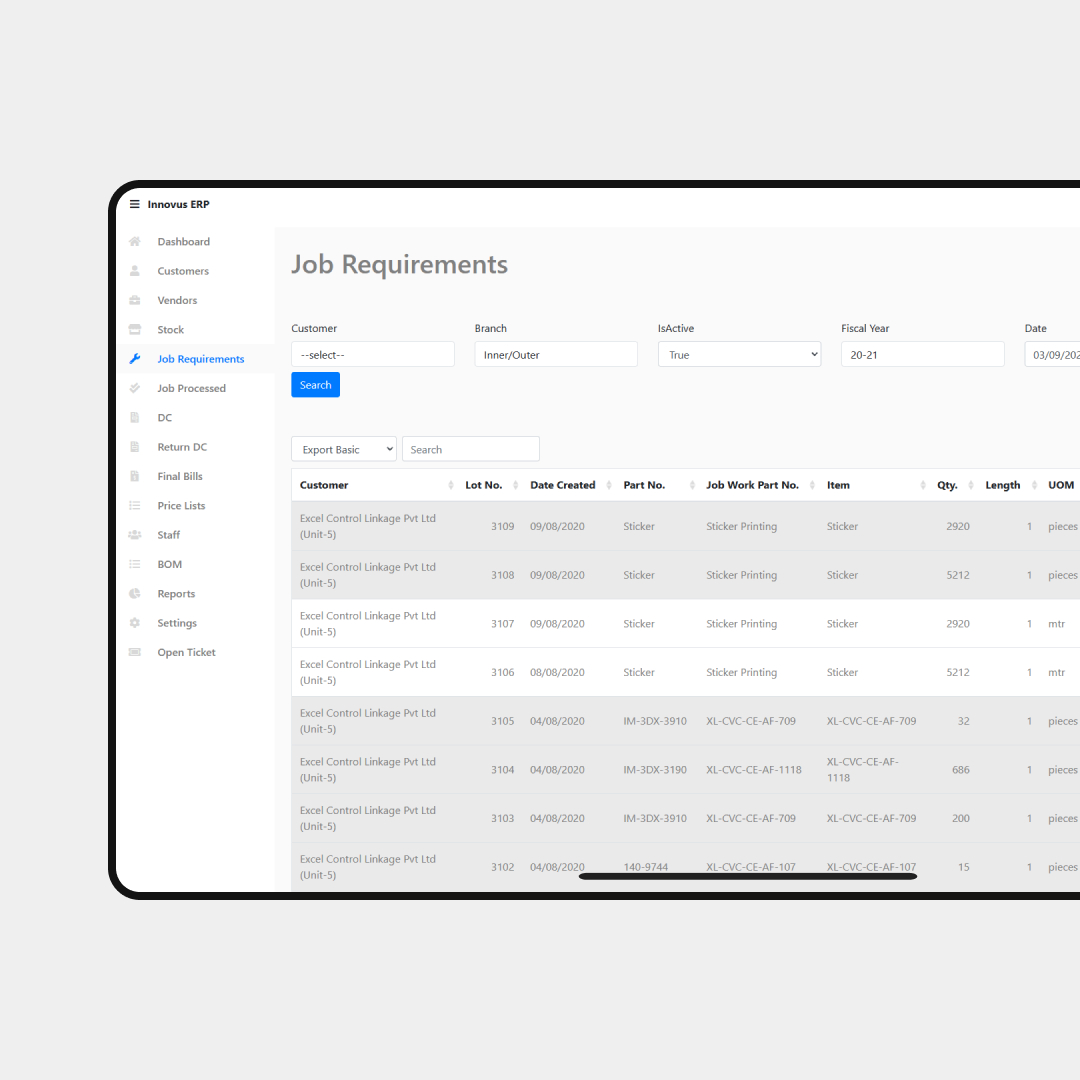Focus the Fiscal Year field showing 20-21
The width and height of the screenshot is (1080, 1080).
point(922,355)
